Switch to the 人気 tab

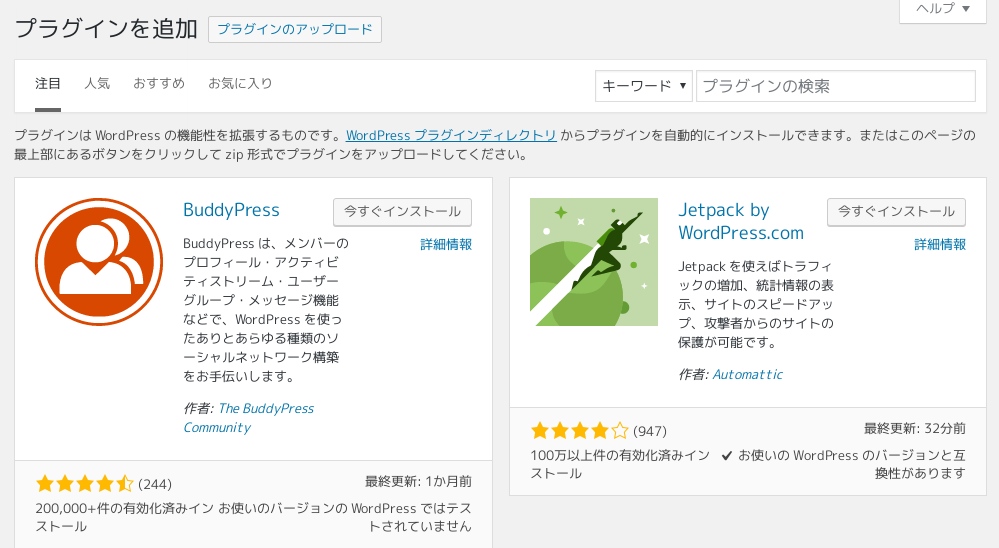click(x=97, y=83)
